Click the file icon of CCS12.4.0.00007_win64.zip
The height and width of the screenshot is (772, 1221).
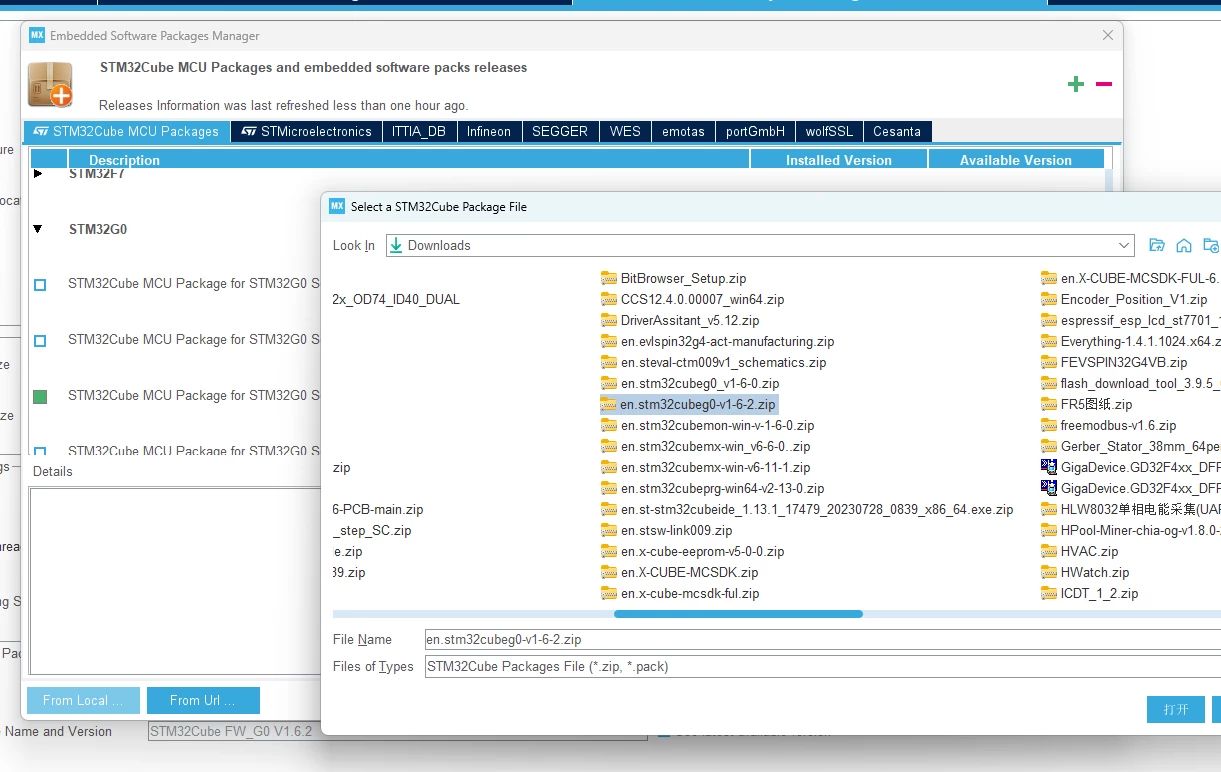[609, 299]
